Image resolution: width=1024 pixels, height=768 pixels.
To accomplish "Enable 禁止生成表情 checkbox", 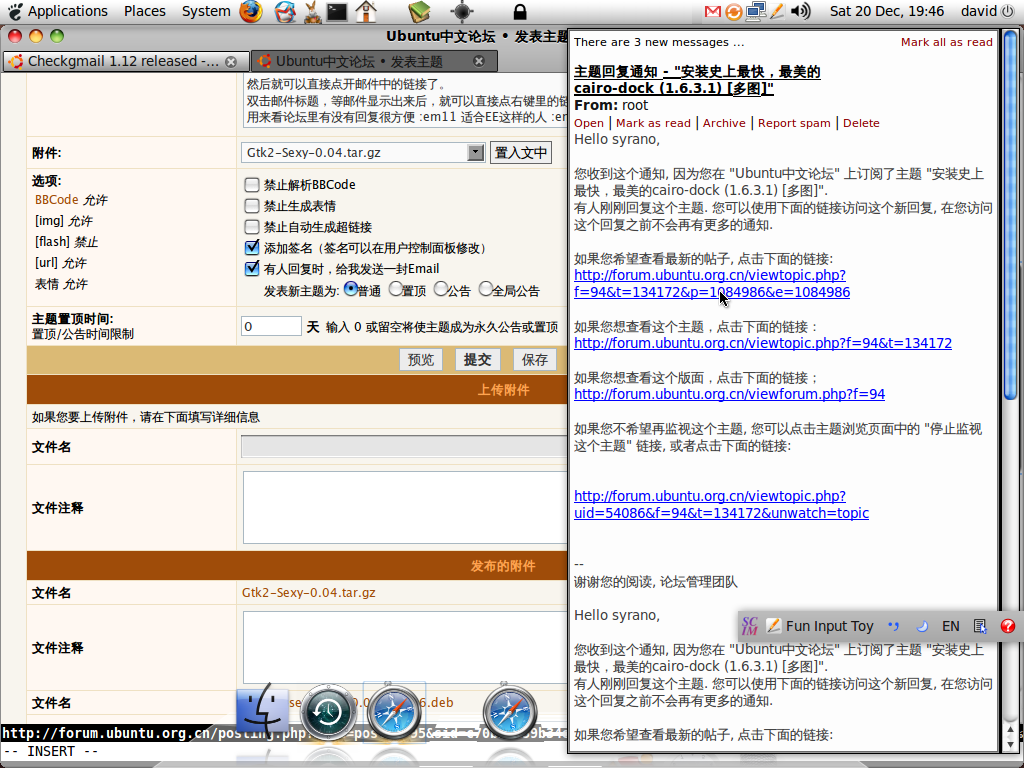I will click(x=251, y=206).
